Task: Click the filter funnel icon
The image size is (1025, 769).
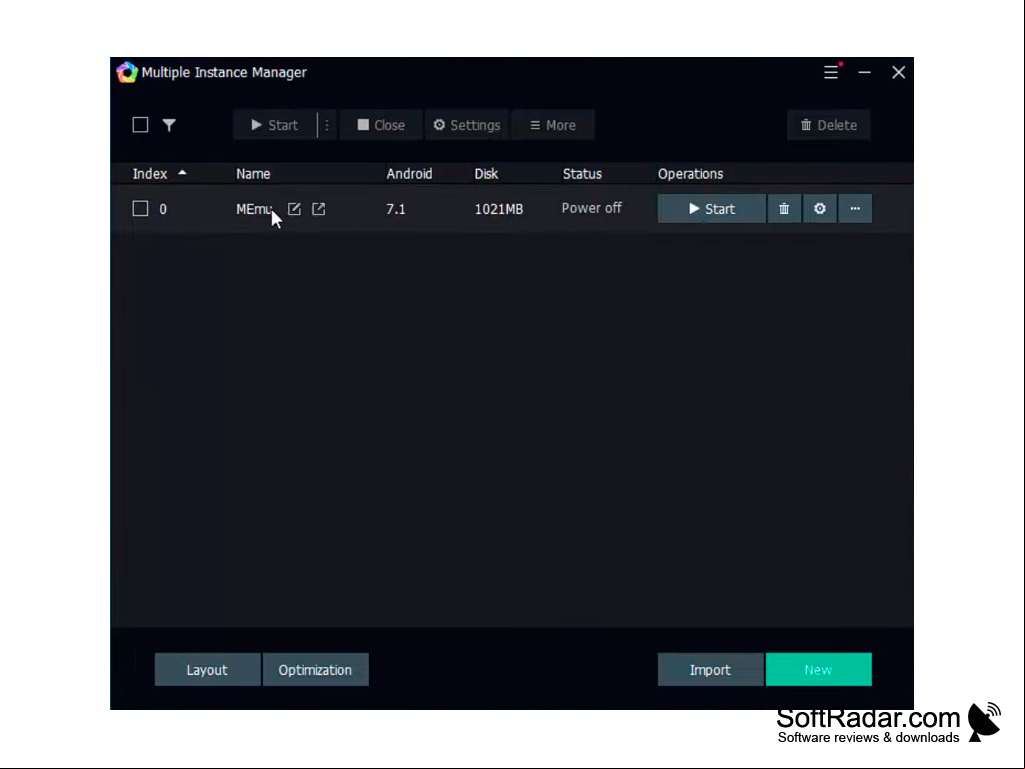Action: tap(169, 125)
